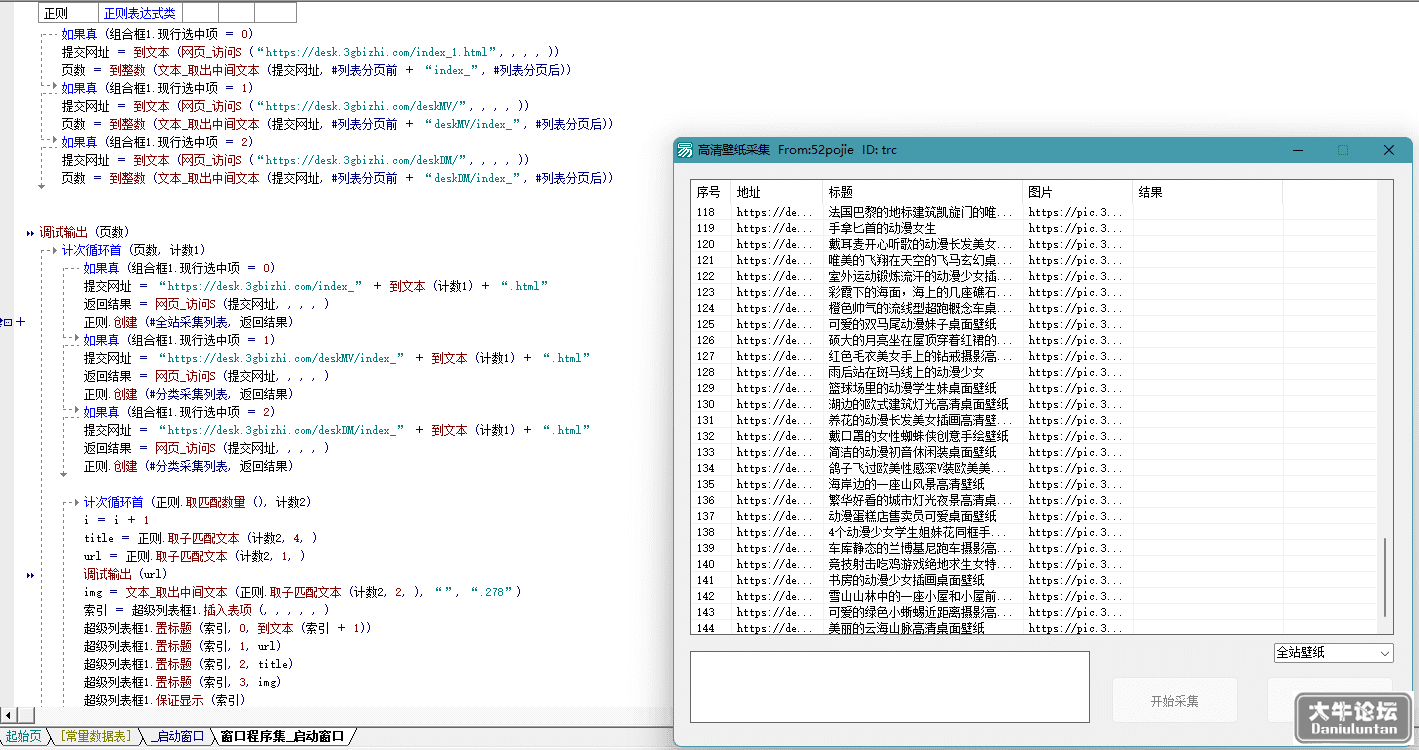This screenshot has height=750, width=1419.
Task: Click the 标题 column header
Action: [x=922, y=192]
